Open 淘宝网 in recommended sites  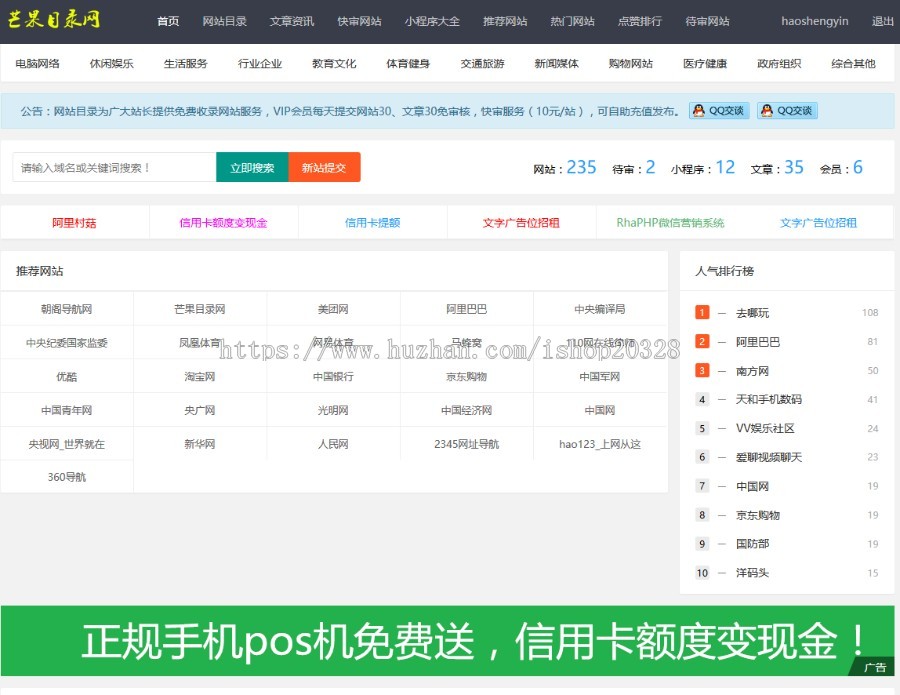click(200, 376)
